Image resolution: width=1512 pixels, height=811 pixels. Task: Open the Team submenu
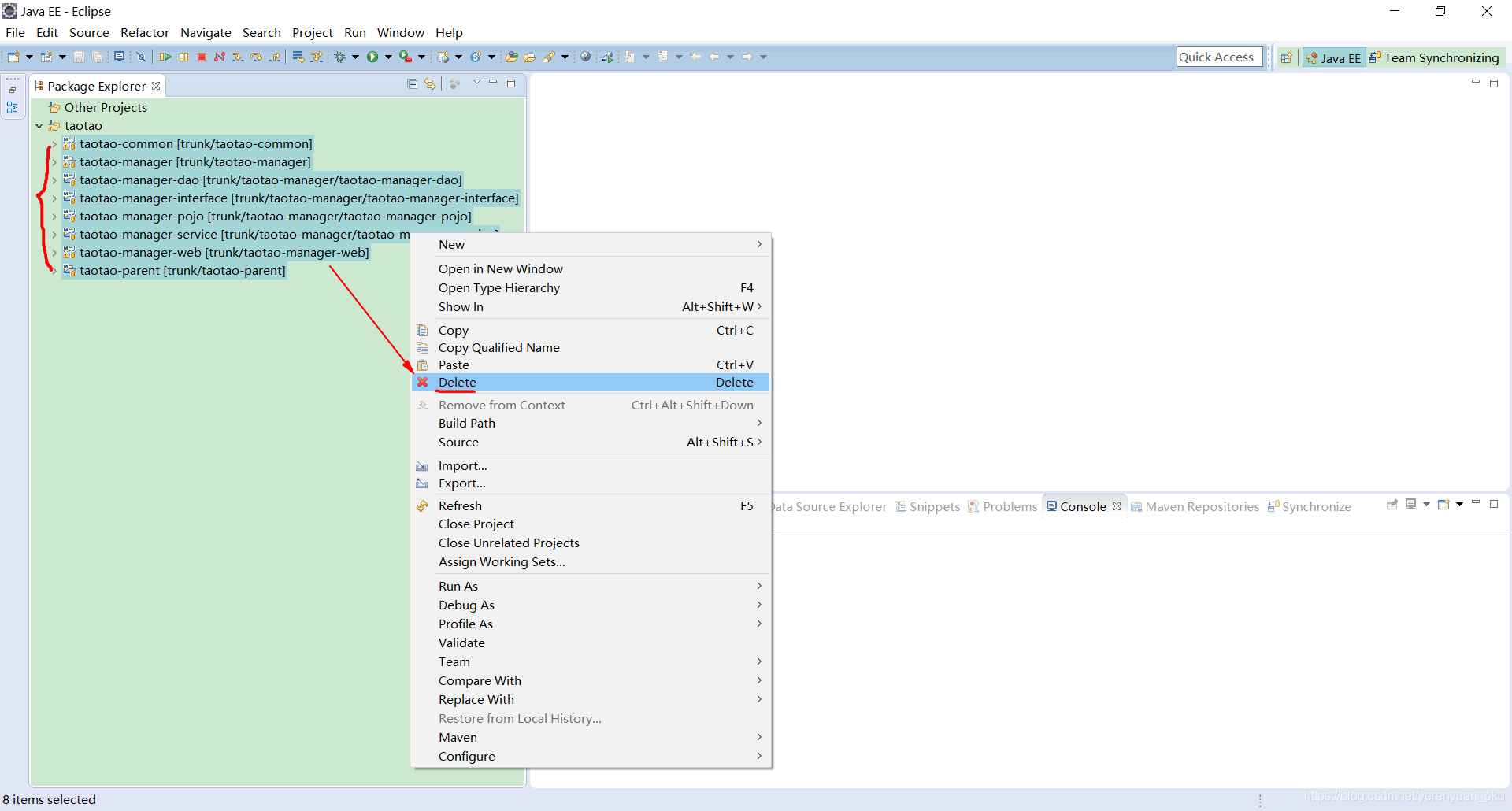[x=591, y=661]
